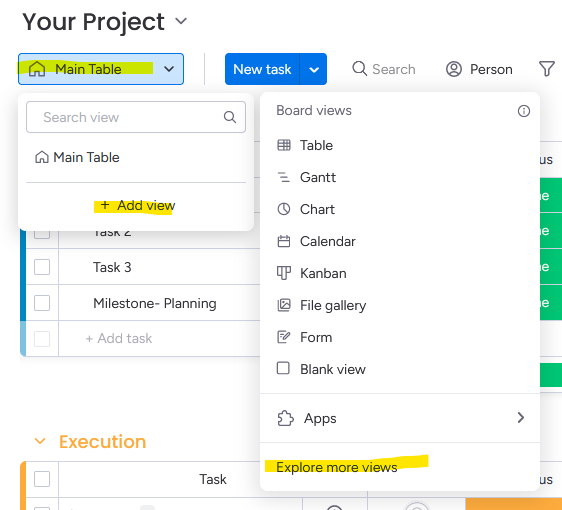Click the Chart pie icon
The image size is (562, 510).
click(x=284, y=209)
